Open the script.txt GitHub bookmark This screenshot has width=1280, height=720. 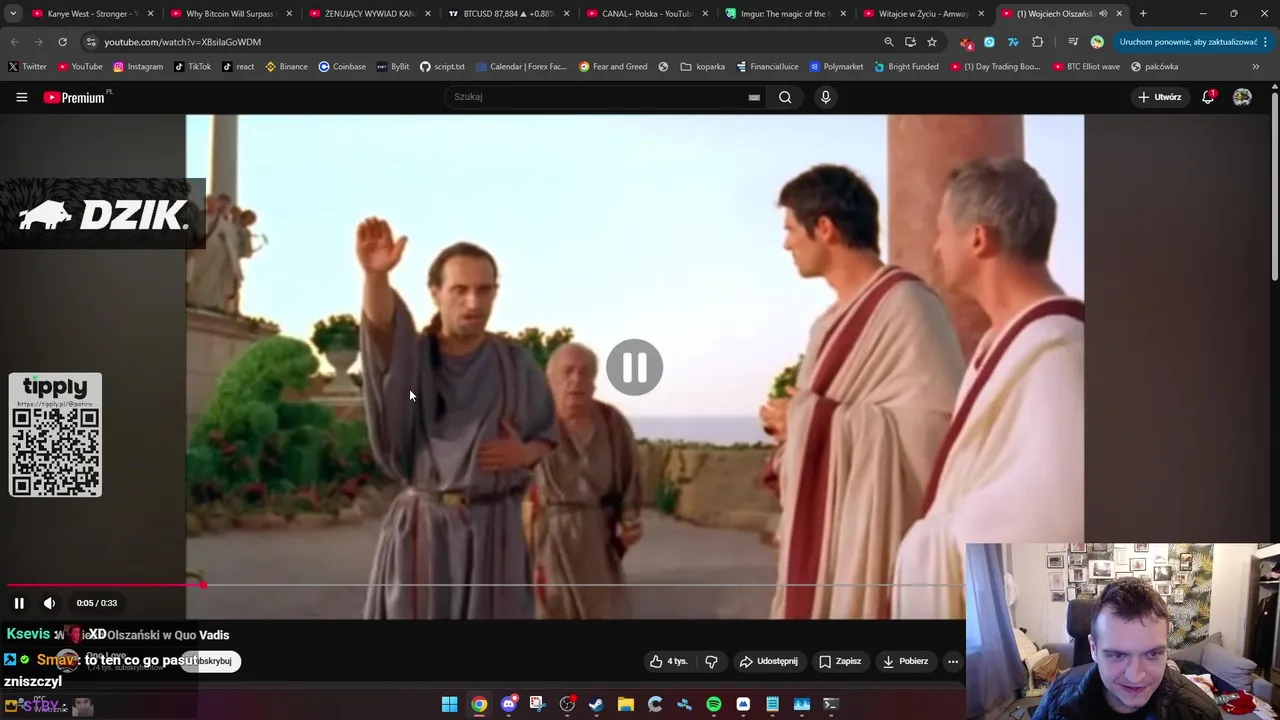(442, 67)
